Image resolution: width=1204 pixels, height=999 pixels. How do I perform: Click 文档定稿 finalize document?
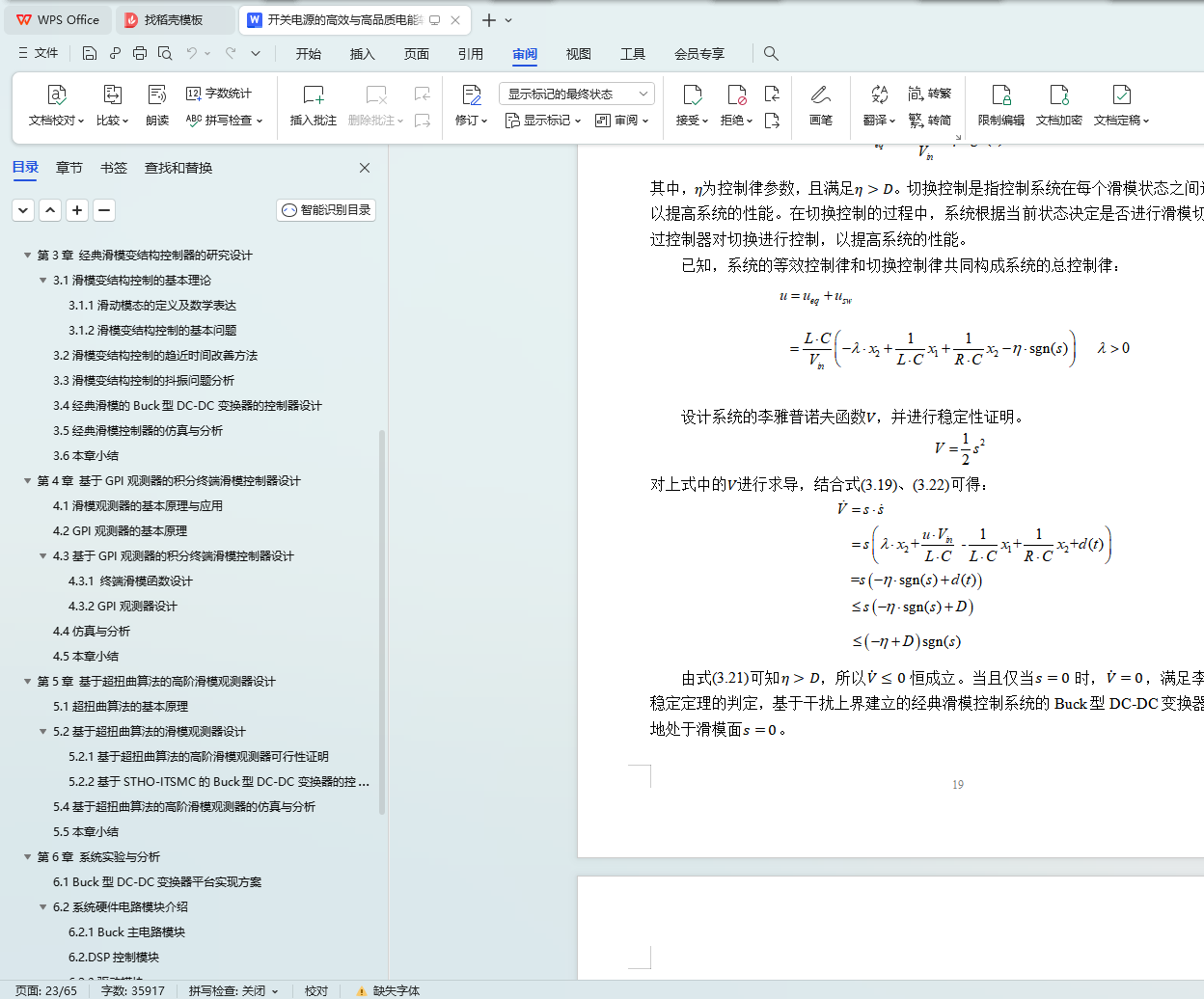coord(1121,106)
